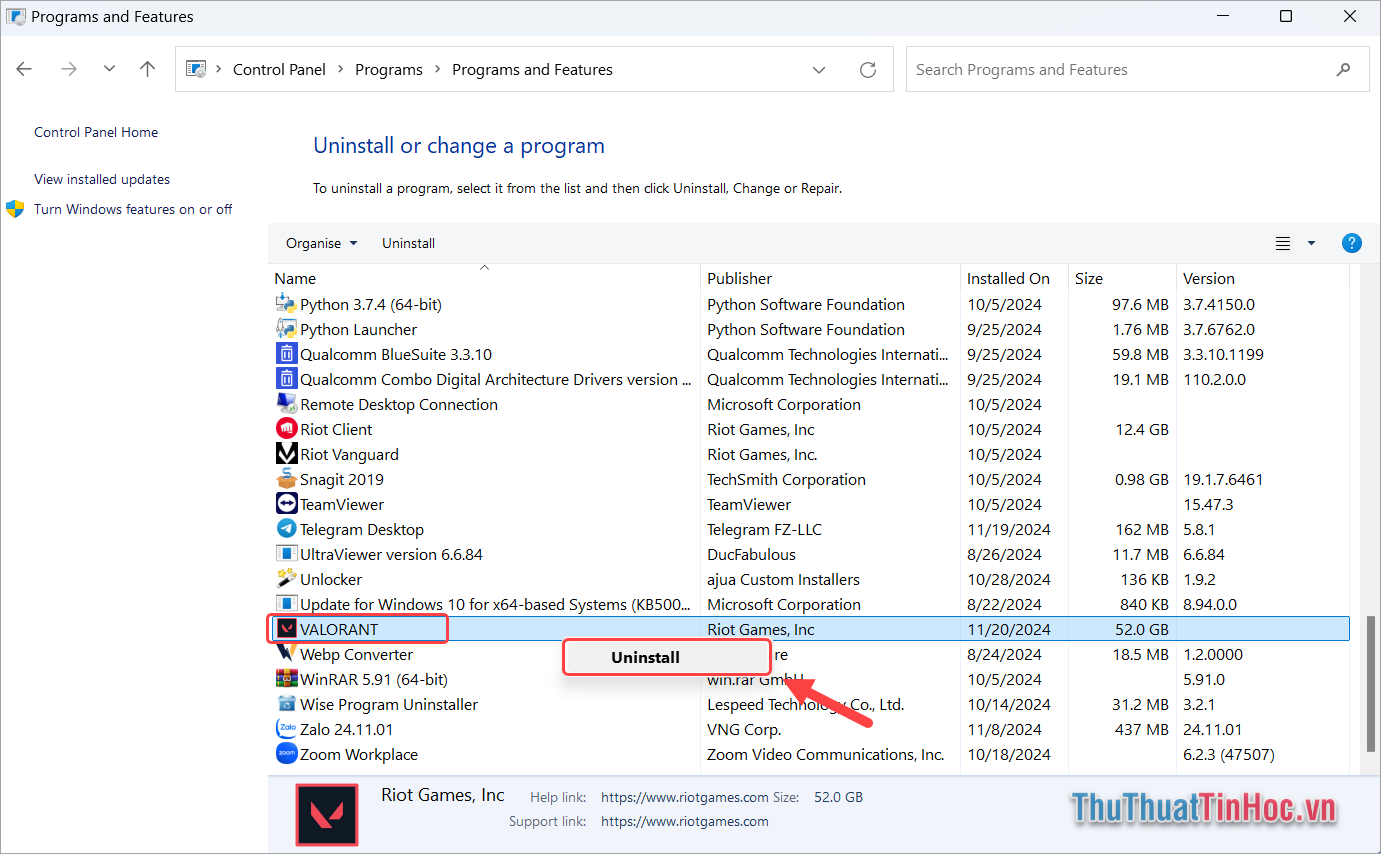1381x854 pixels.
Task: Click in the Search Programs and Features box
Action: click(1100, 69)
